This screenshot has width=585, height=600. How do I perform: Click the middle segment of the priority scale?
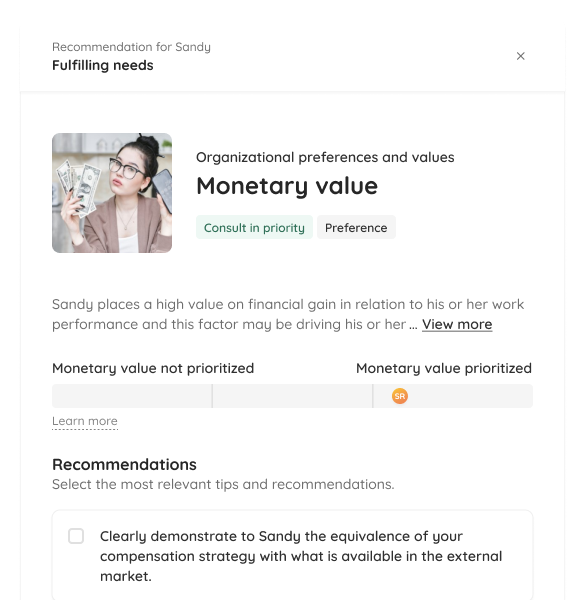292,396
